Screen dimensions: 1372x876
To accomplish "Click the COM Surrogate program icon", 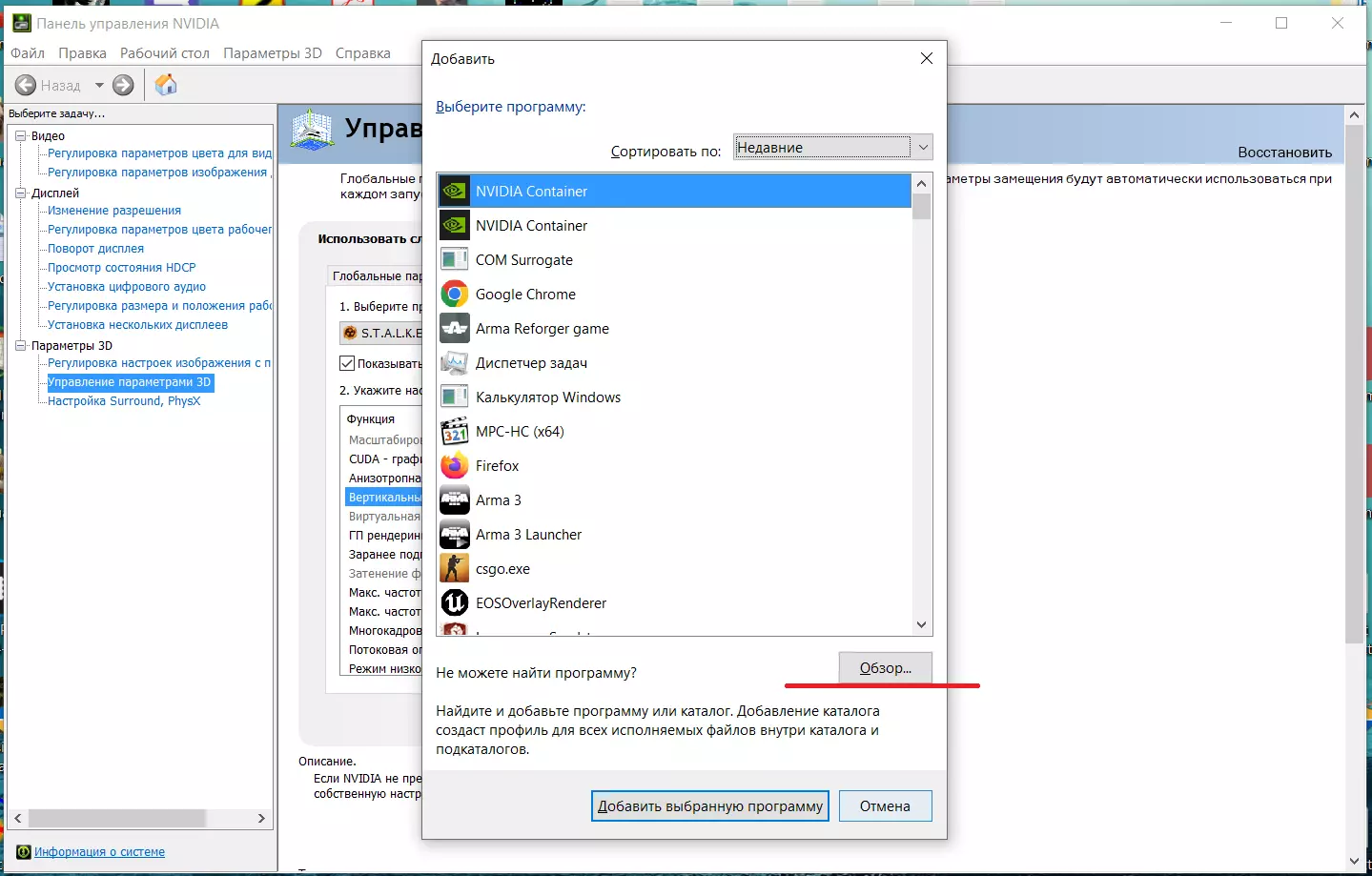I will pos(455,260).
